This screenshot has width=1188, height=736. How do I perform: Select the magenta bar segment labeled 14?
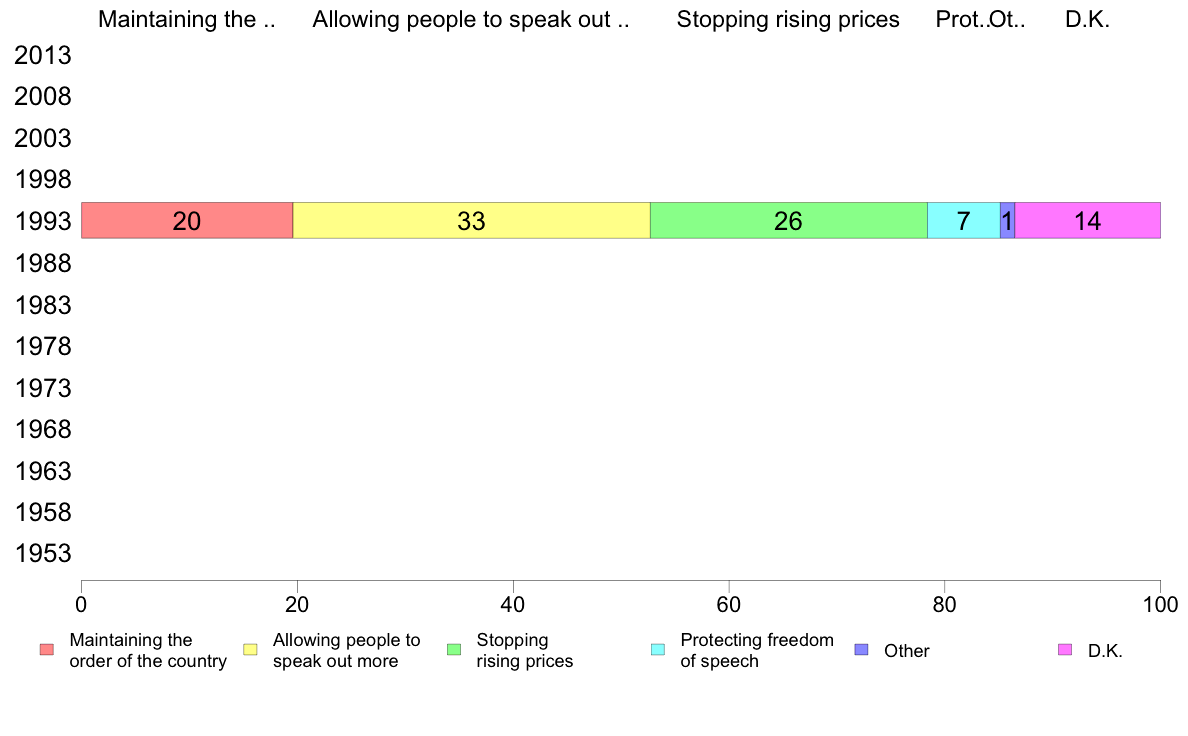(1088, 221)
